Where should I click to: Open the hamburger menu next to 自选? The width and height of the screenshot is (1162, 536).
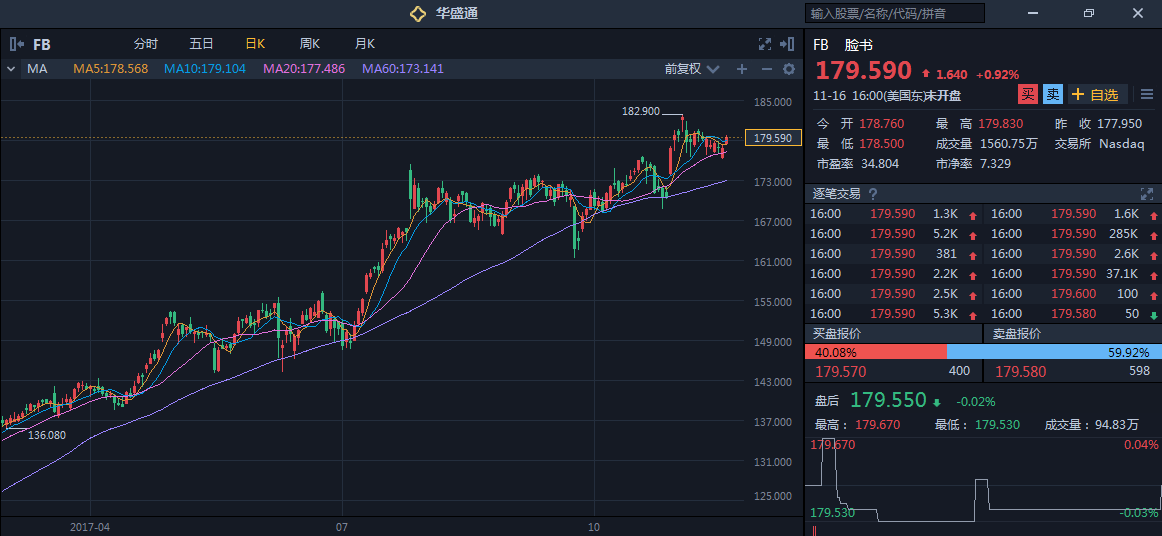pyautogui.click(x=1146, y=95)
